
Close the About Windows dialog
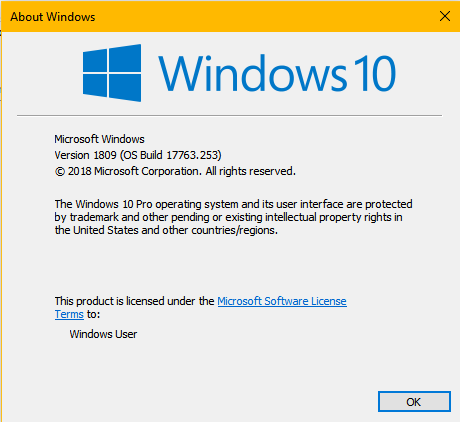pyautogui.click(x=445, y=16)
